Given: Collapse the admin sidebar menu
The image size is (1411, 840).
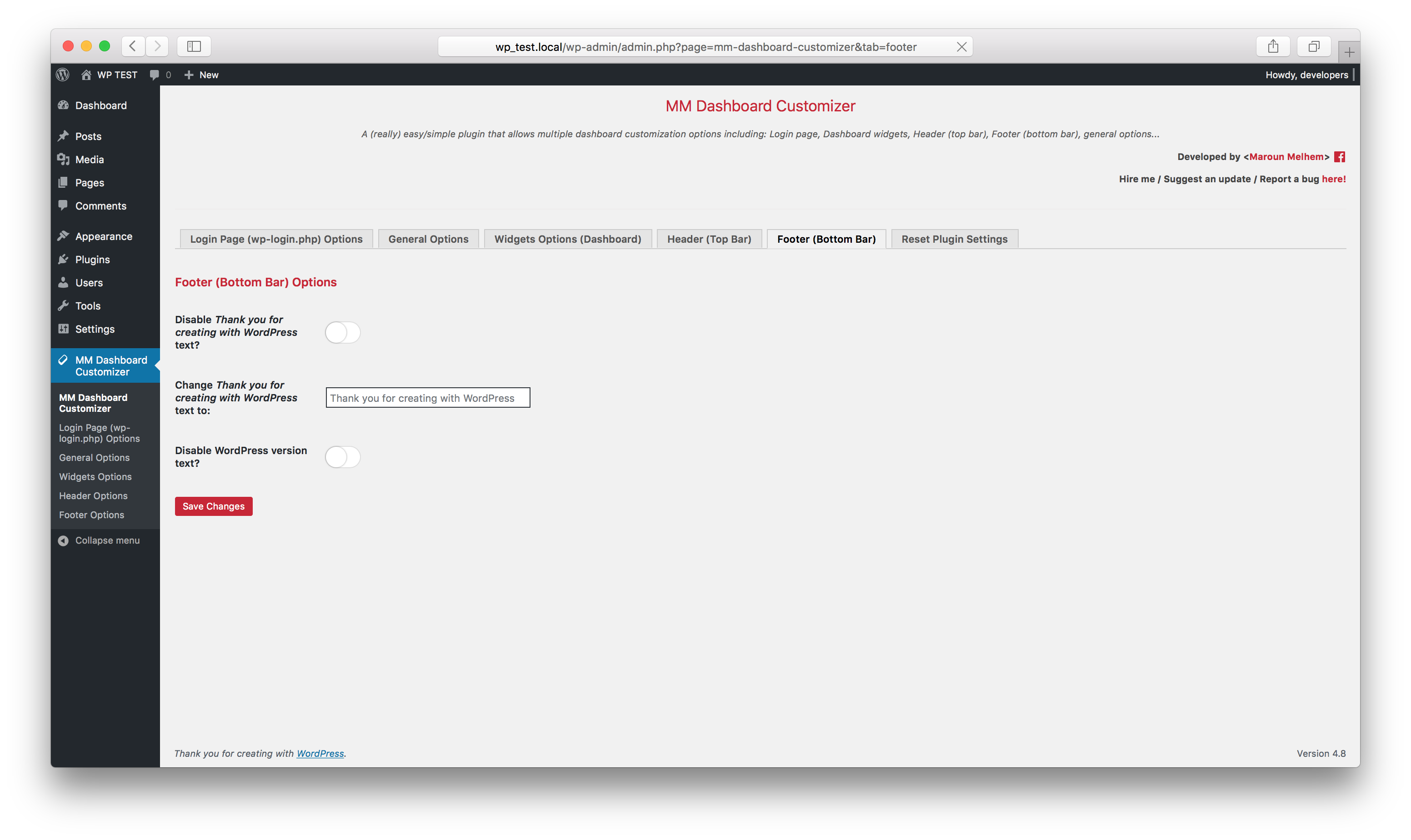Looking at the screenshot, I should [x=99, y=540].
